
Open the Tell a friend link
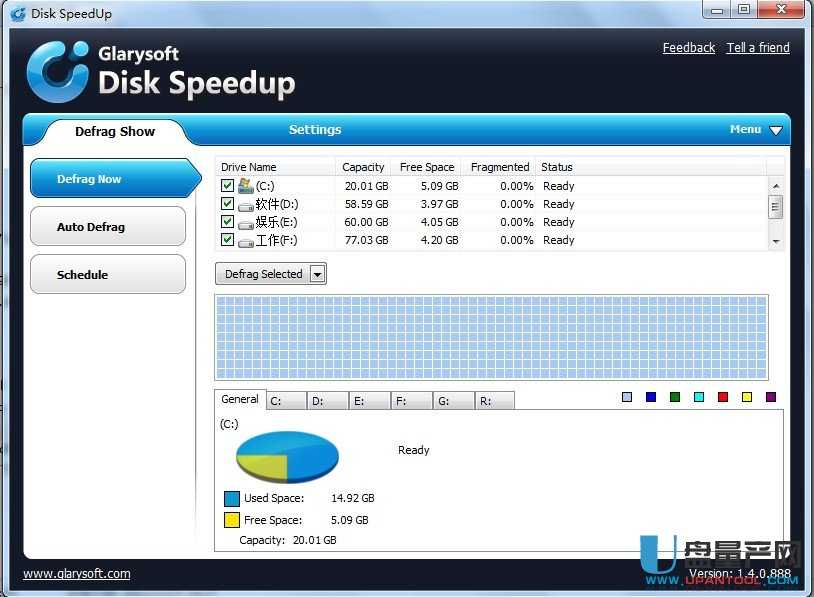tap(758, 48)
